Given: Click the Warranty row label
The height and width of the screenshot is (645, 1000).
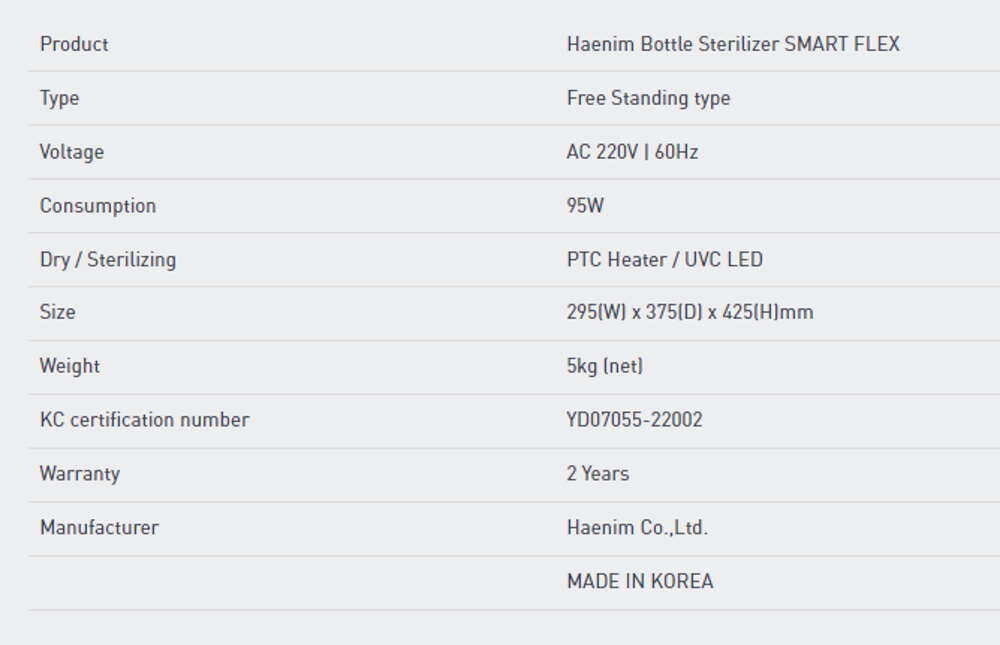Looking at the screenshot, I should point(79,474).
